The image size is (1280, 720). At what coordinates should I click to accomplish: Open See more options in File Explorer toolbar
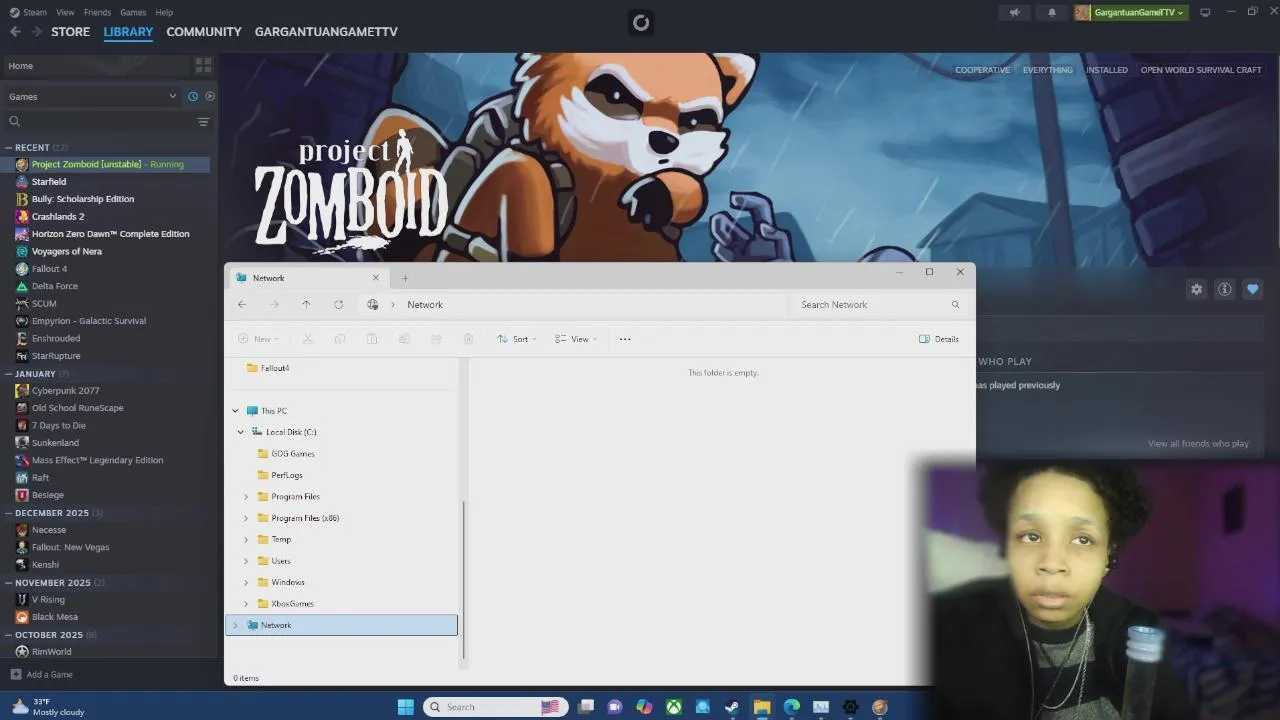pyautogui.click(x=625, y=339)
